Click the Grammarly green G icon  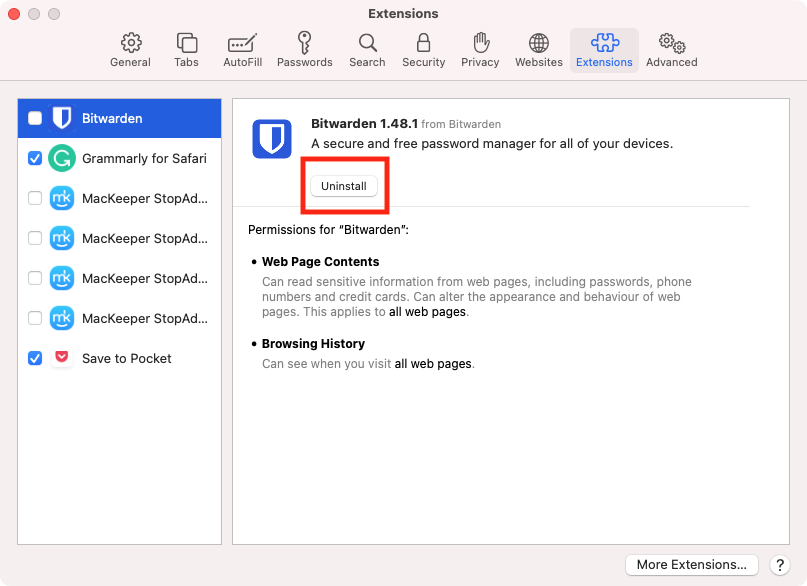point(62,158)
